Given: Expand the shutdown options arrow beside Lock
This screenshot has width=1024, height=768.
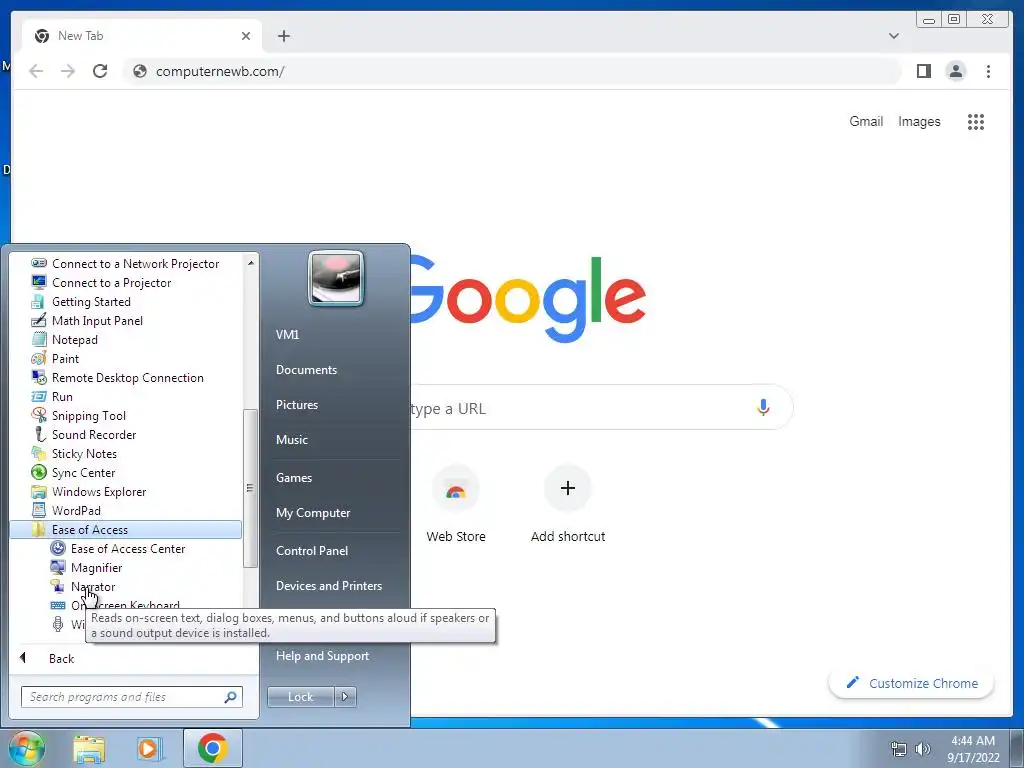Looking at the screenshot, I should 345,696.
